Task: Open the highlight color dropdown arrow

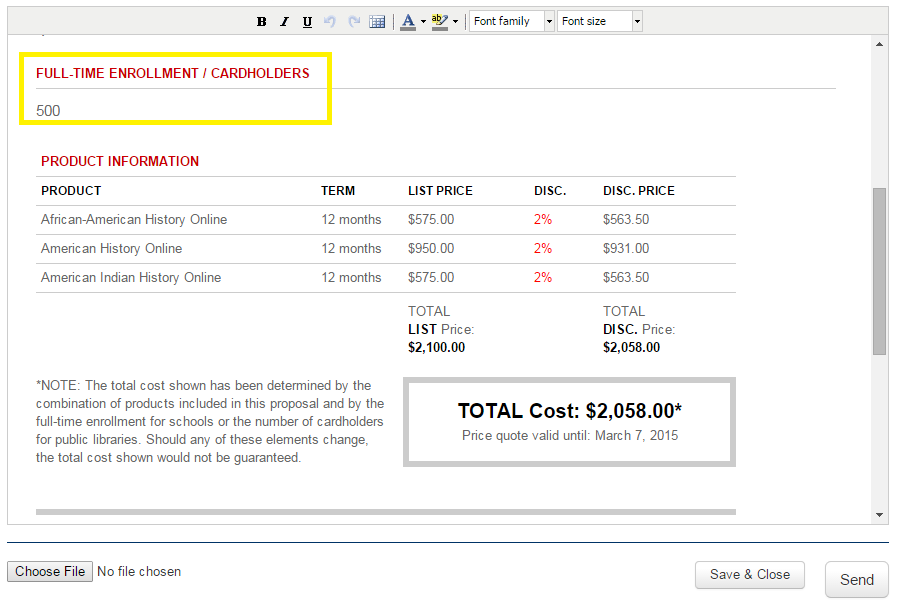Action: [456, 22]
